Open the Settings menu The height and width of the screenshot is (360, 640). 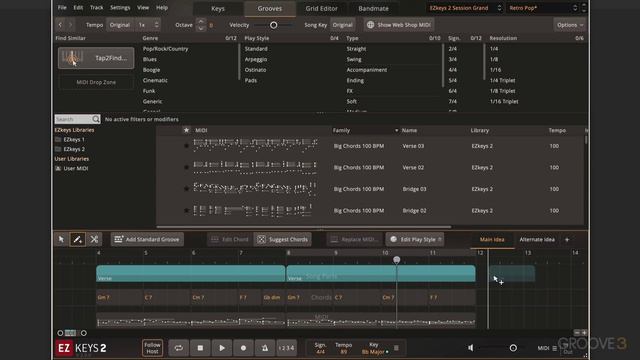click(120, 7)
